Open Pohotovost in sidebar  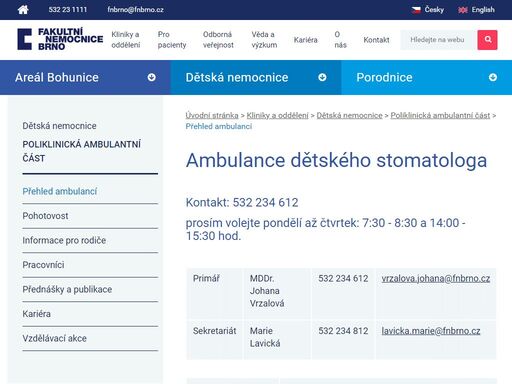[x=45, y=216]
